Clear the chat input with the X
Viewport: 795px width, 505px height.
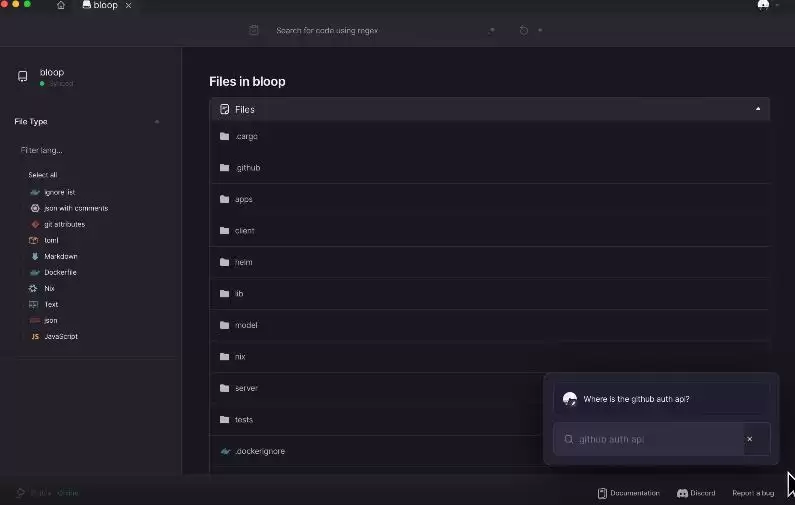(x=749, y=439)
